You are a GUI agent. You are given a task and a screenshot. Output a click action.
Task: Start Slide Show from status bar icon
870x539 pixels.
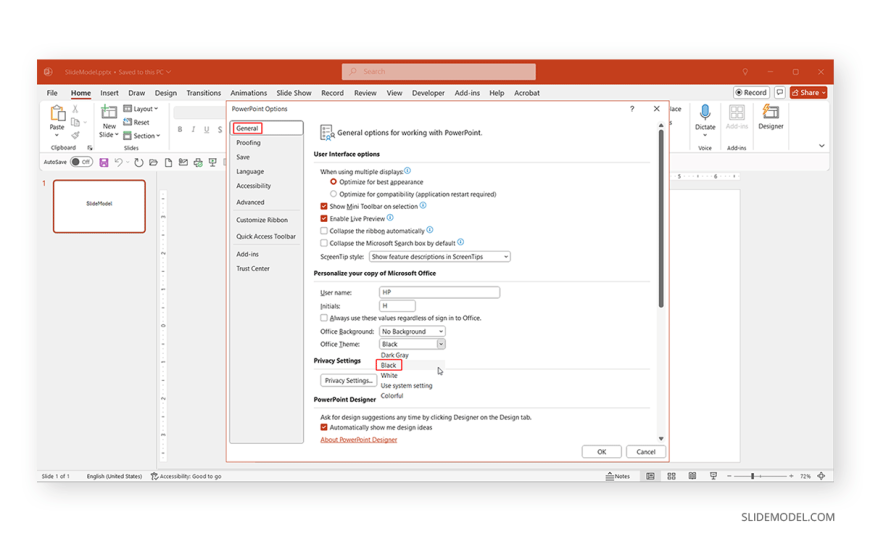714,476
